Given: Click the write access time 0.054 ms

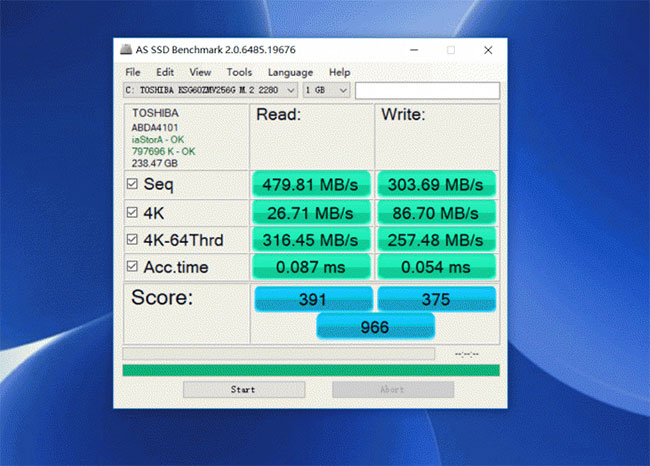Looking at the screenshot, I should tap(436, 267).
